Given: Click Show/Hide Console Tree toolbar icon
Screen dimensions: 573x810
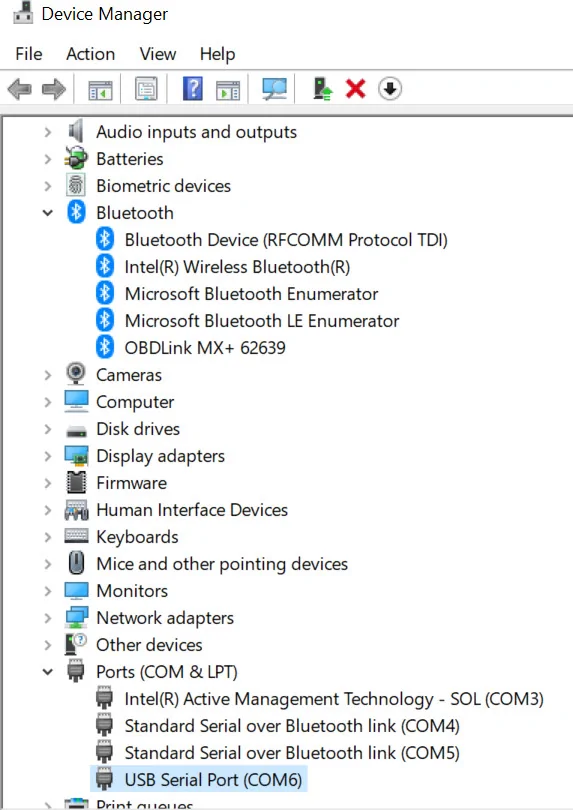Looking at the screenshot, I should click(100, 89).
